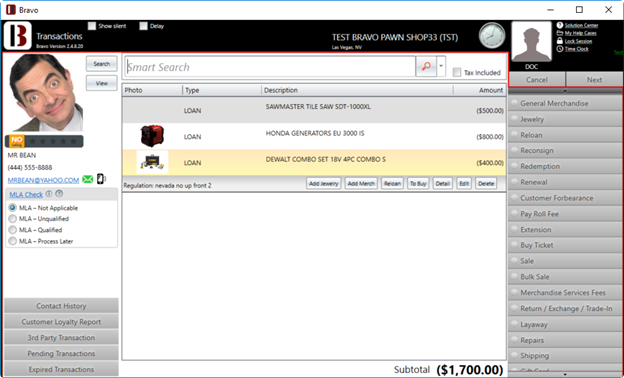Select MLA – Not Applicable radio
The height and width of the screenshot is (378, 624).
(x=13, y=208)
